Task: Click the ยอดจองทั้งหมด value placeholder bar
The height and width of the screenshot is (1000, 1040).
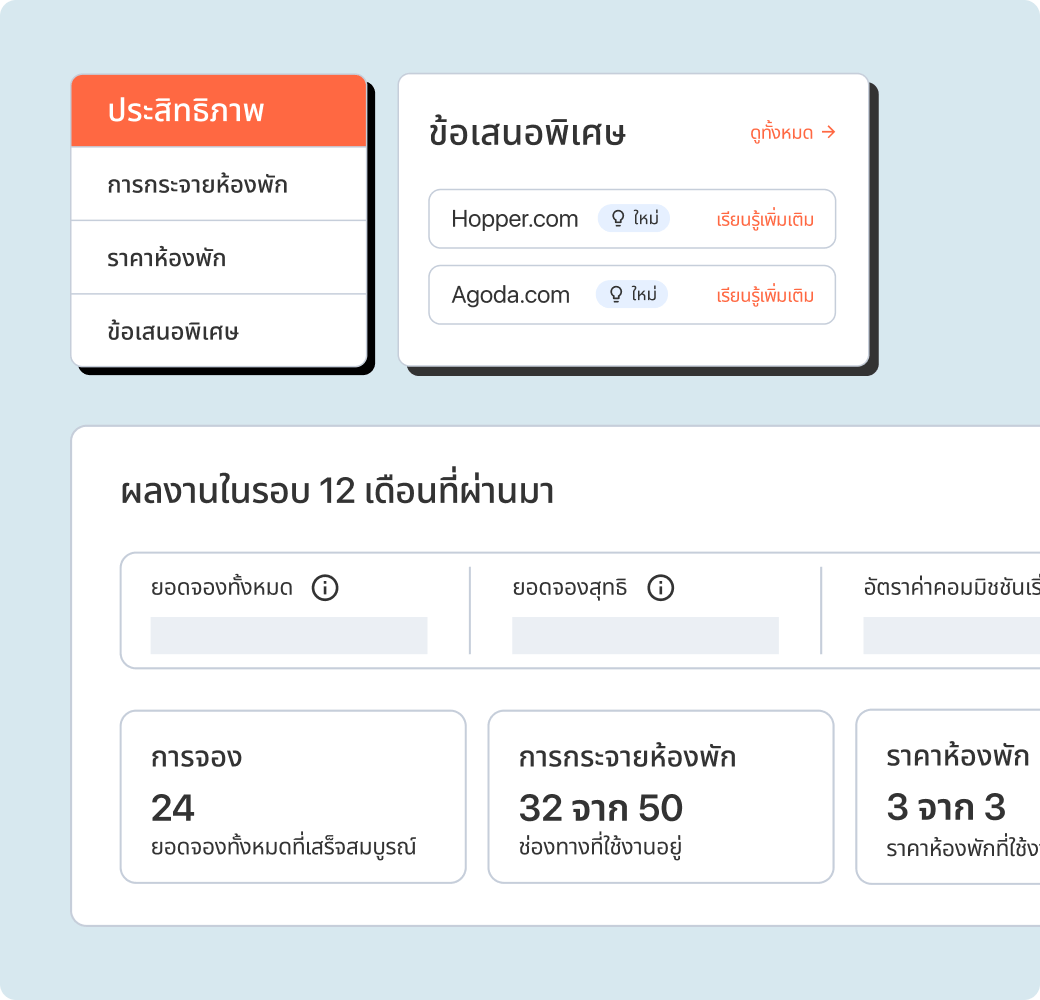Action: 288,636
